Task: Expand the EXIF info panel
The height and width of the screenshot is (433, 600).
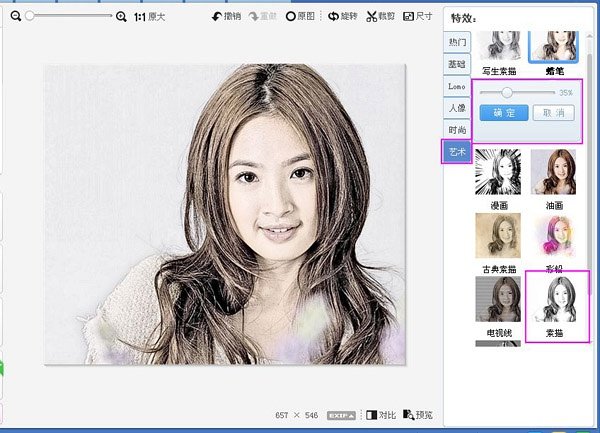Action: click(x=340, y=414)
